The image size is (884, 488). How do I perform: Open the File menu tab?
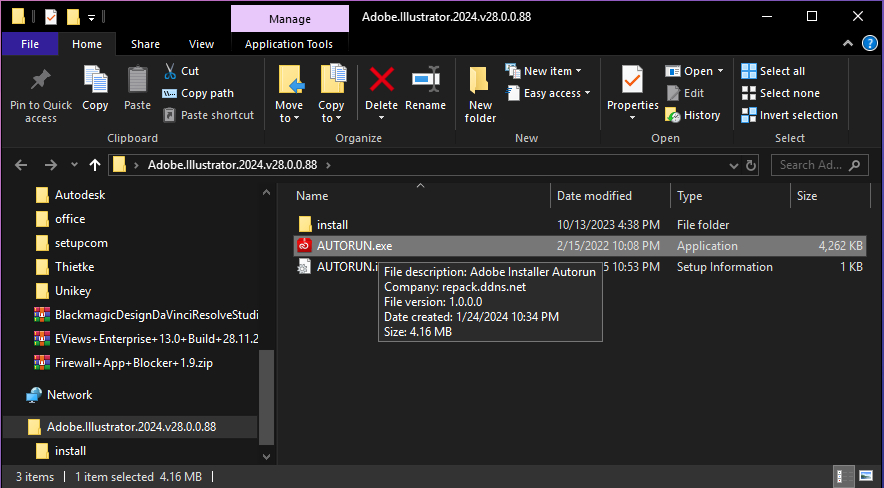(x=30, y=44)
